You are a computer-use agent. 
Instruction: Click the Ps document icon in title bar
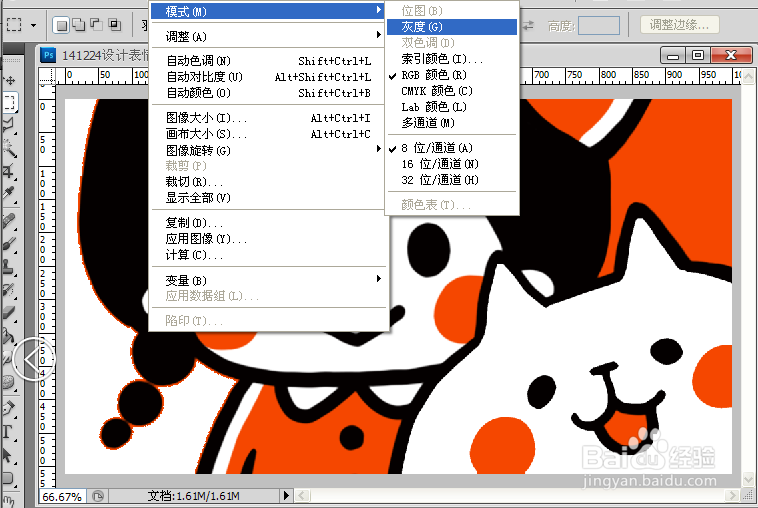pyautogui.click(x=48, y=55)
